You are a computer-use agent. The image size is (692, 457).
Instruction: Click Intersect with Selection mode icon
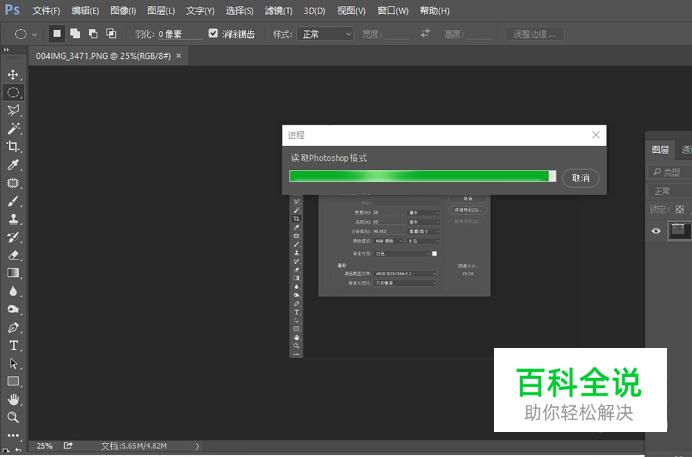click(x=111, y=34)
